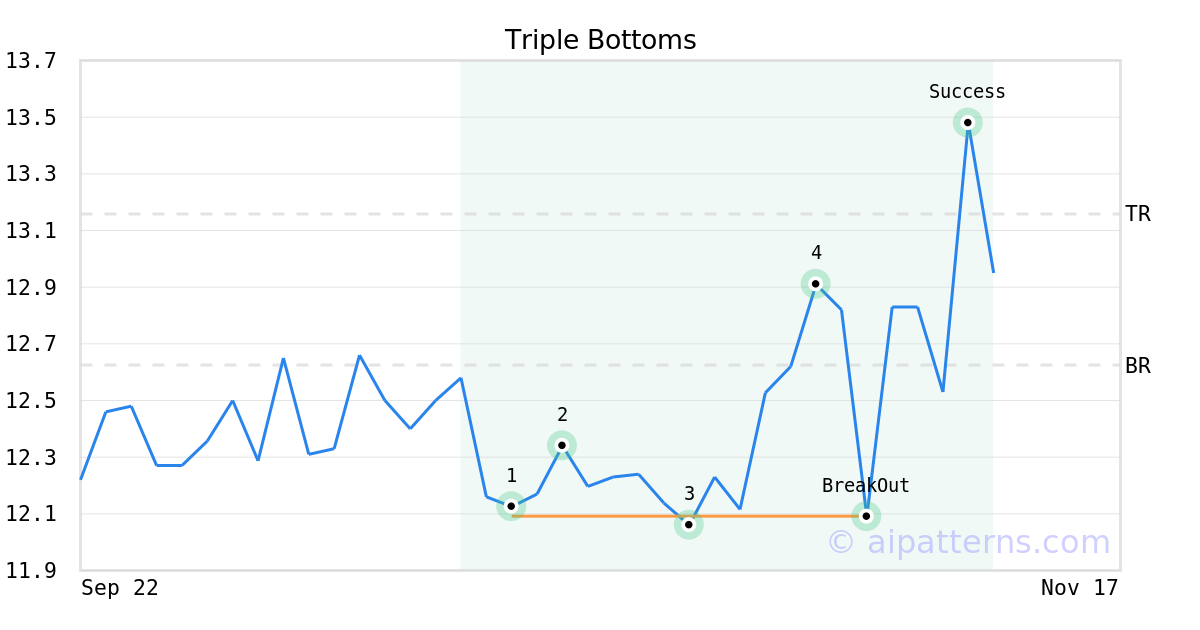Viewport: 1200px width, 630px height.
Task: Click the BreakOut text label
Action: point(866,486)
